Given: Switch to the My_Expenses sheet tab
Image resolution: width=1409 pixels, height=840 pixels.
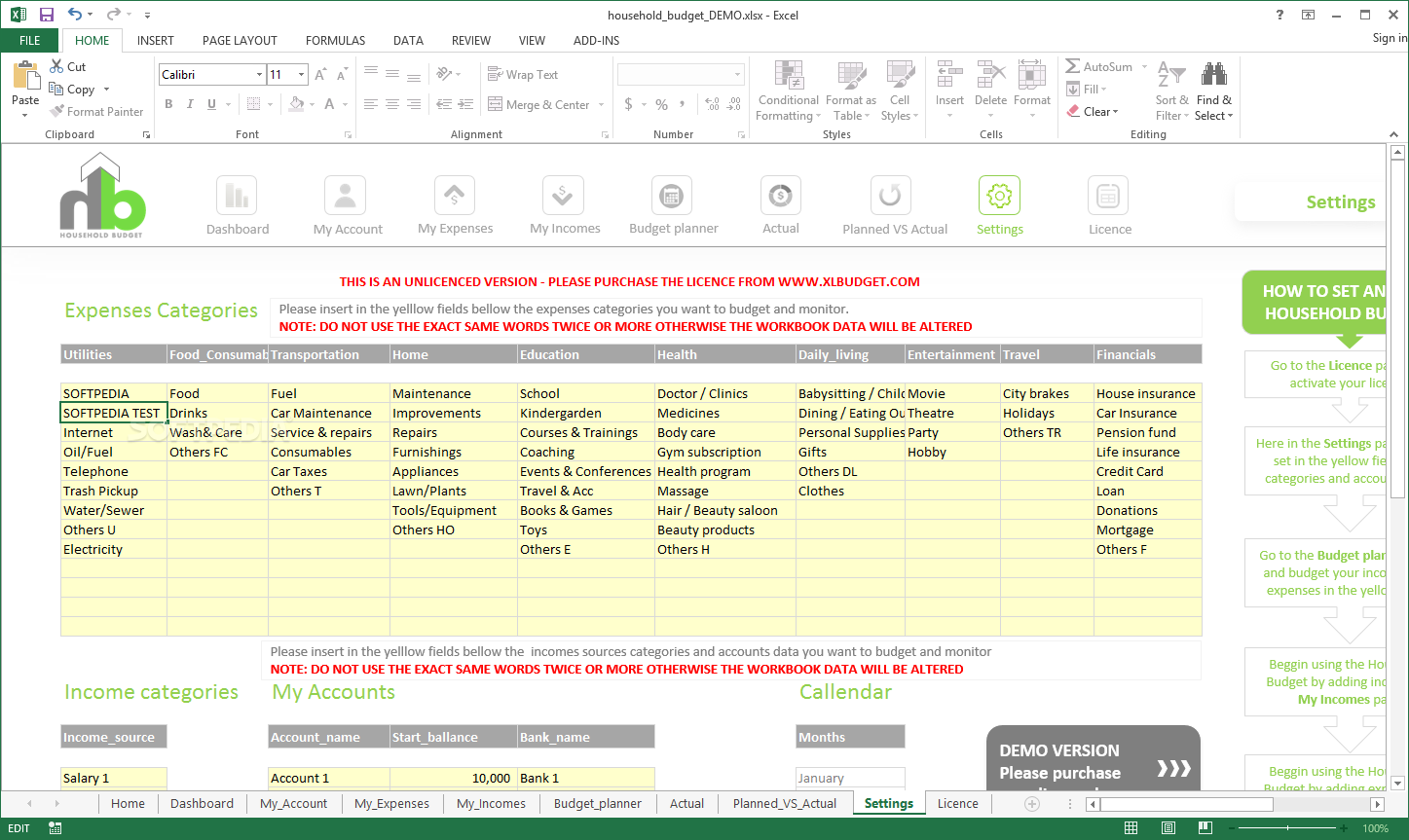Looking at the screenshot, I should [x=391, y=804].
